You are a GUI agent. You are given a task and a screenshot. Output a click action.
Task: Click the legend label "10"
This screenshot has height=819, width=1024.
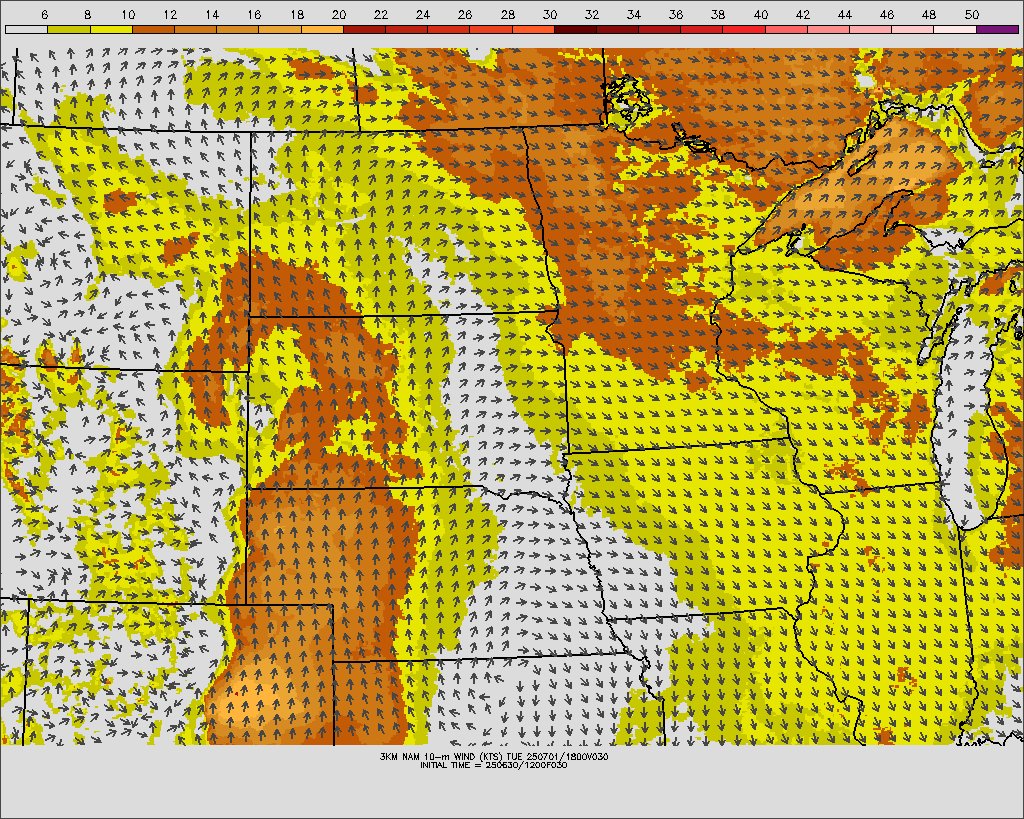[x=128, y=14]
